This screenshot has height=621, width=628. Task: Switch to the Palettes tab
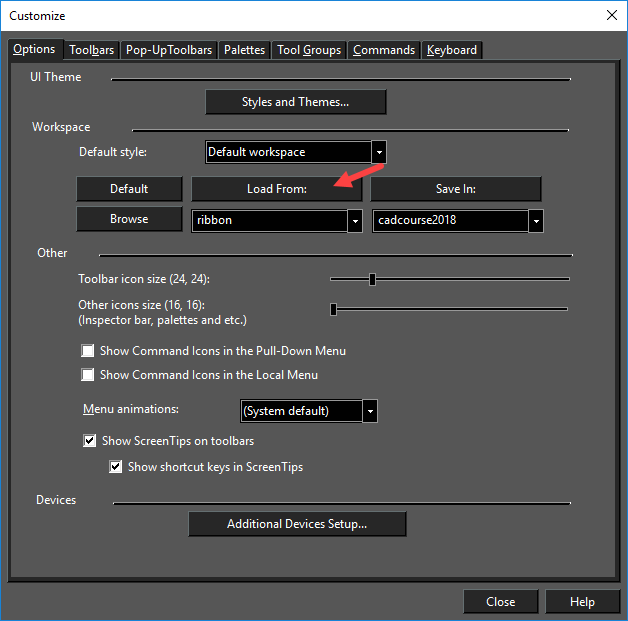244,50
